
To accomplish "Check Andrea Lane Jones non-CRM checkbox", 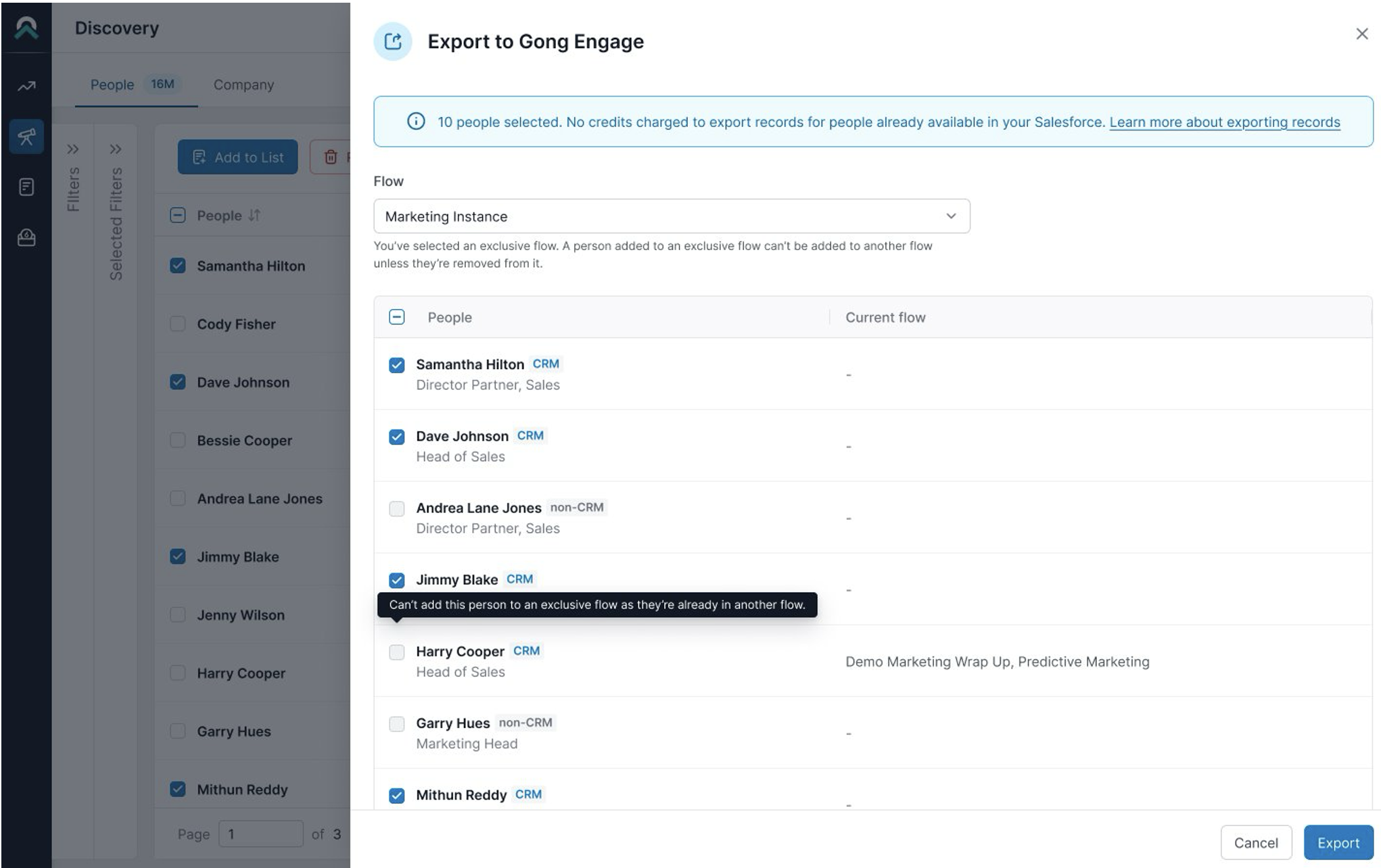I will (x=397, y=508).
